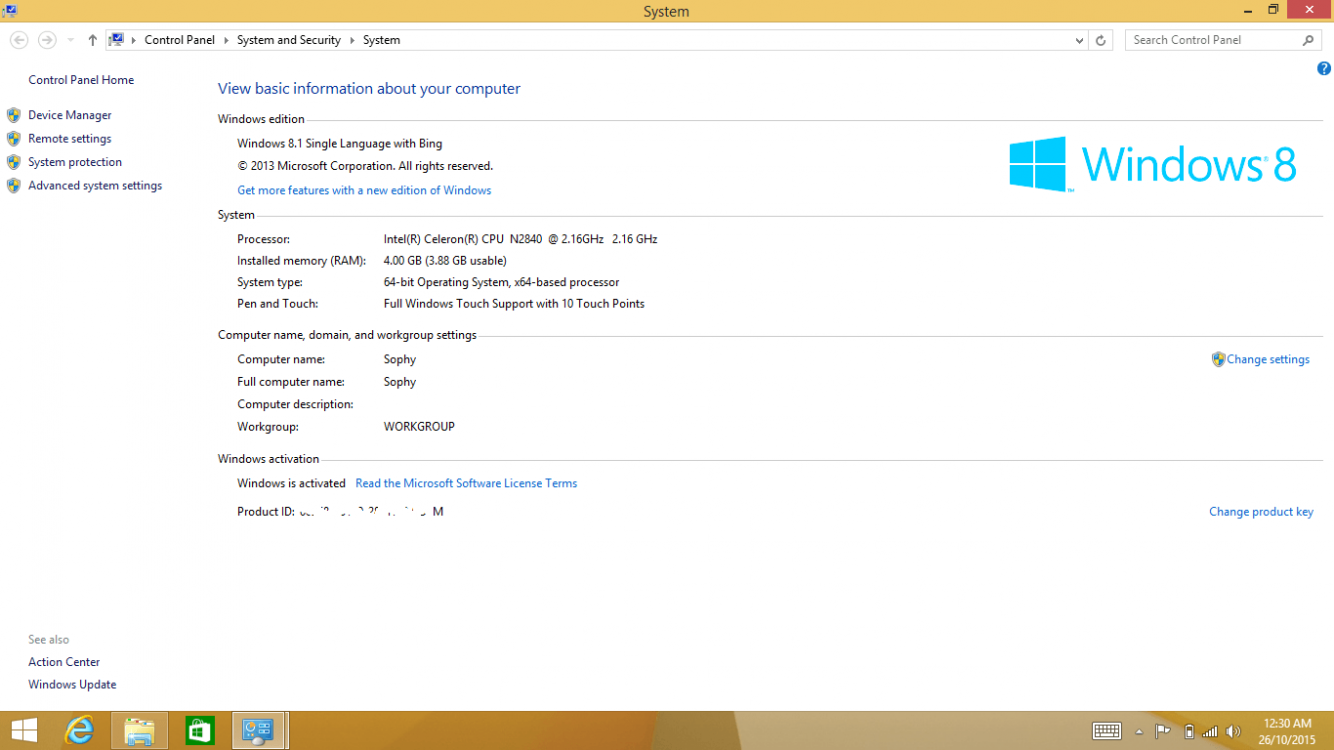Viewport: 1334px width, 750px height.
Task: Click shield icon beside Advanced system settings
Action: click(13, 186)
